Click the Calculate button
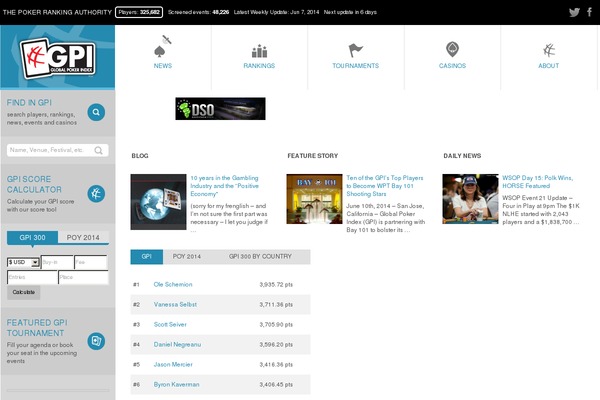600x400 pixels. (x=24, y=292)
